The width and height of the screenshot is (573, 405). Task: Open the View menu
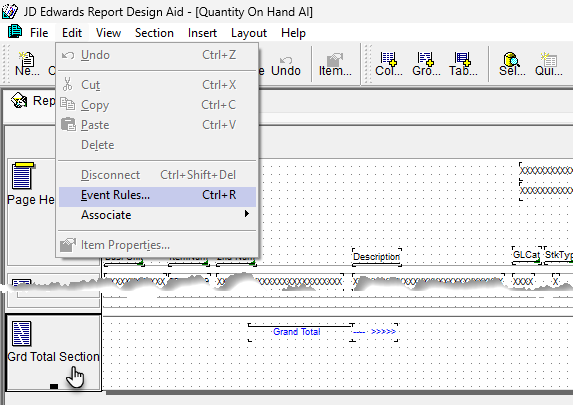click(108, 33)
